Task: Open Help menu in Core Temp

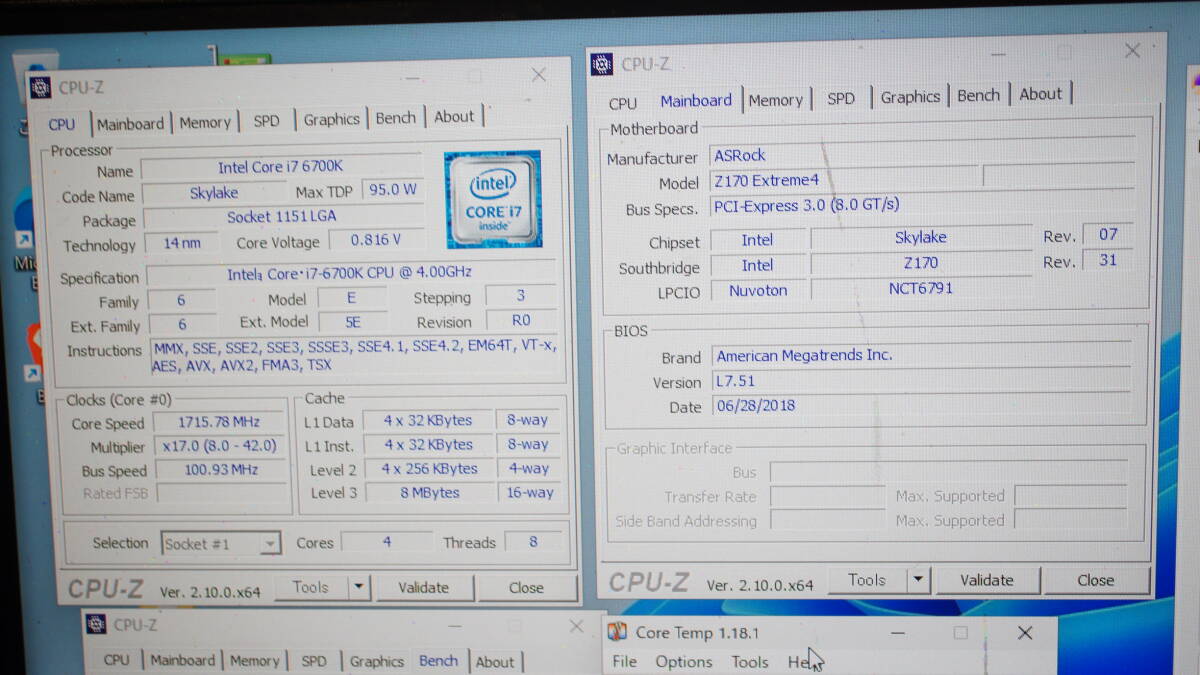Action: coord(803,662)
